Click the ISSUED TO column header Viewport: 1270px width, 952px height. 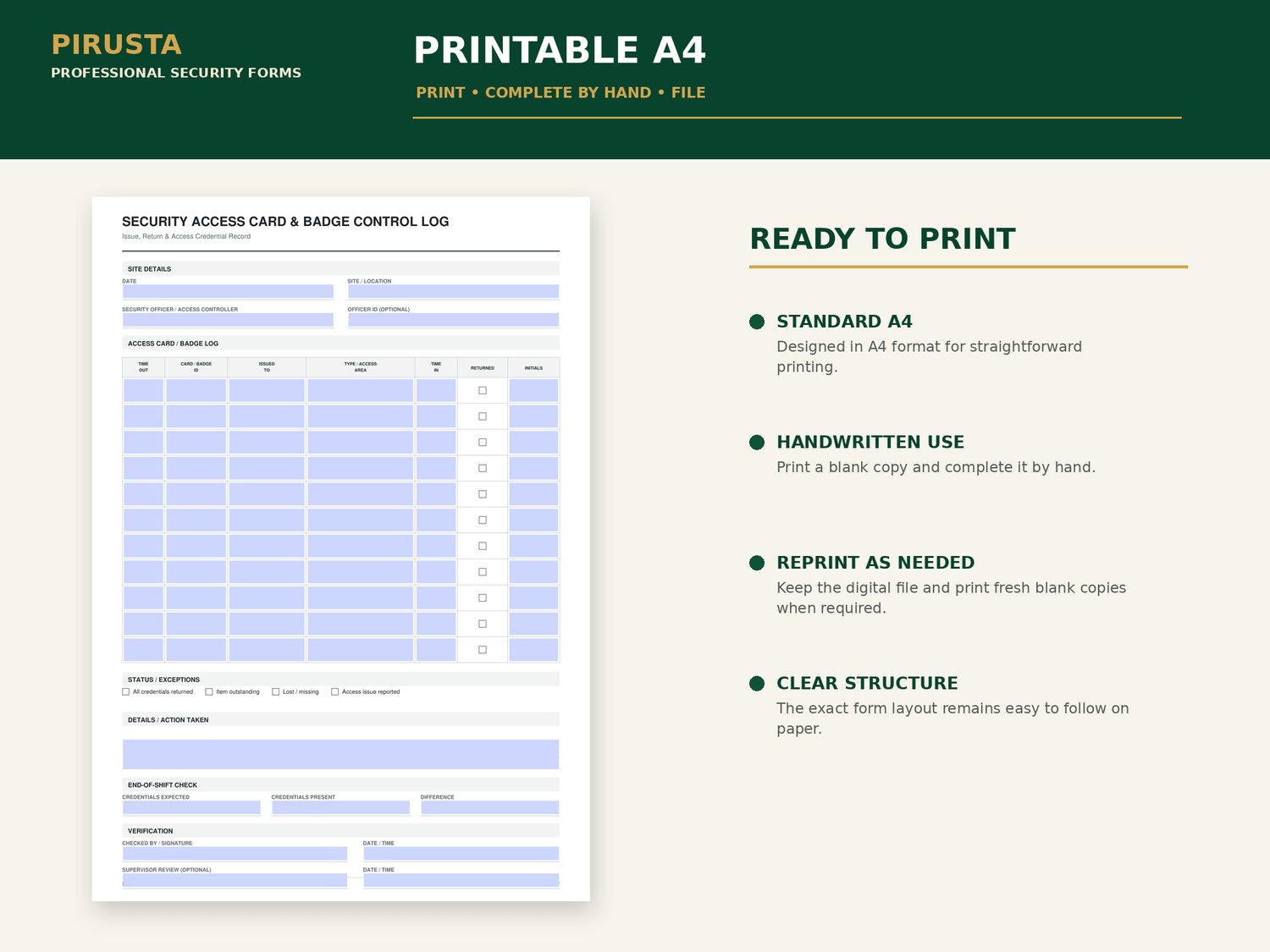click(x=267, y=367)
